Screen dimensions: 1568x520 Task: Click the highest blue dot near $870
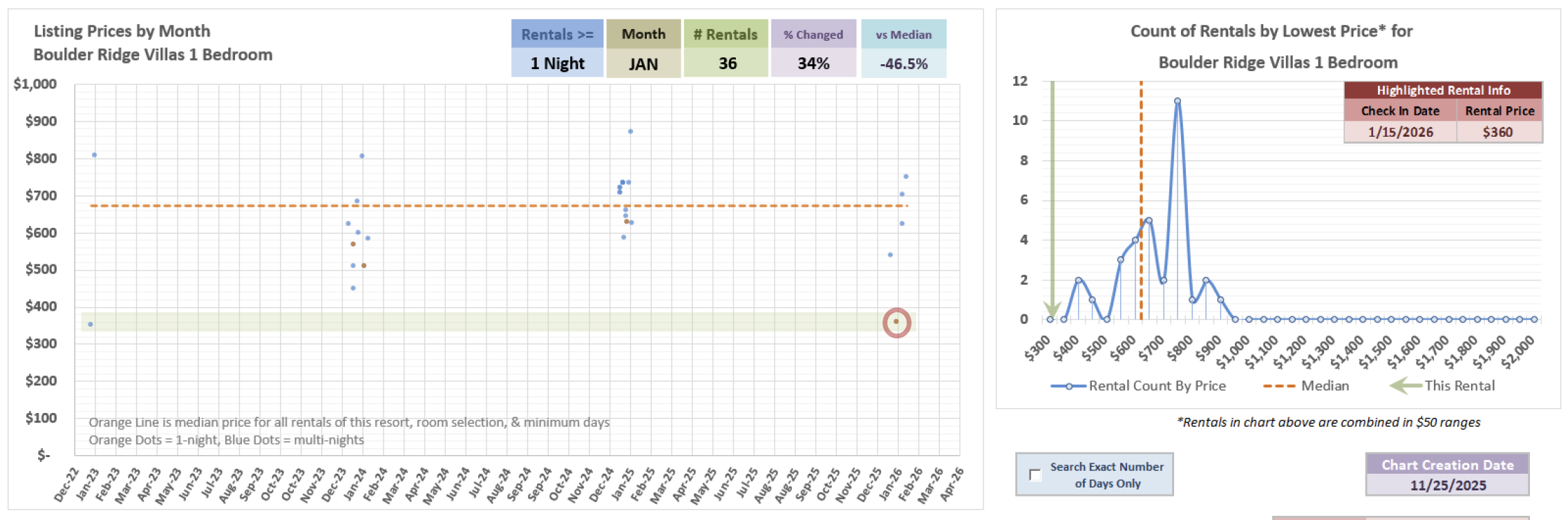coord(630,131)
